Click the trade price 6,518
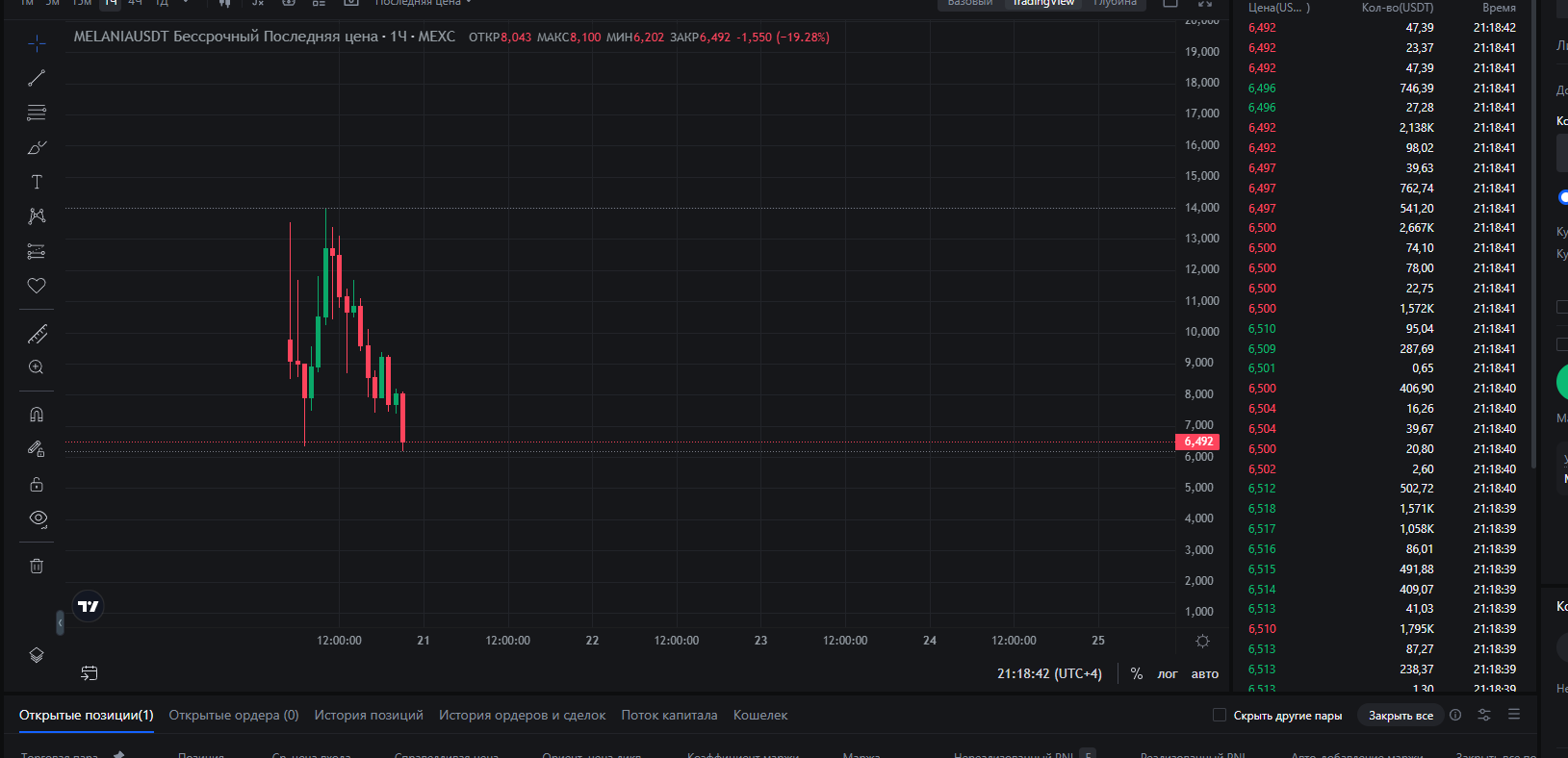Viewport: 1568px width, 758px height. [1262, 509]
